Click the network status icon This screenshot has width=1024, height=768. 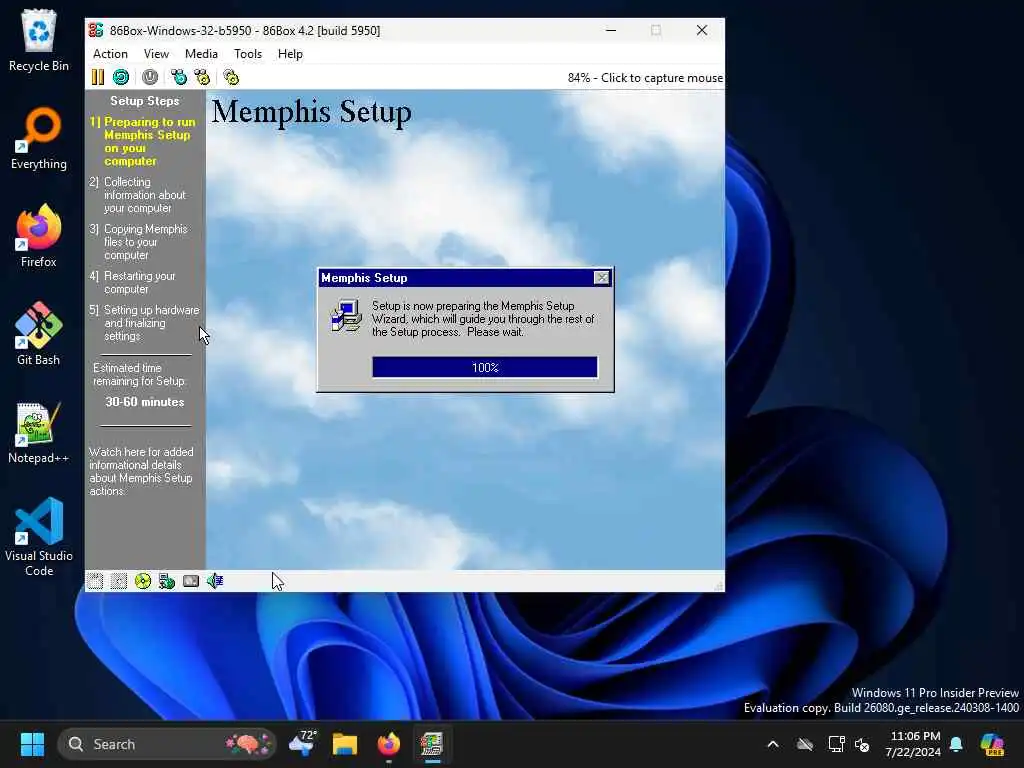167,581
